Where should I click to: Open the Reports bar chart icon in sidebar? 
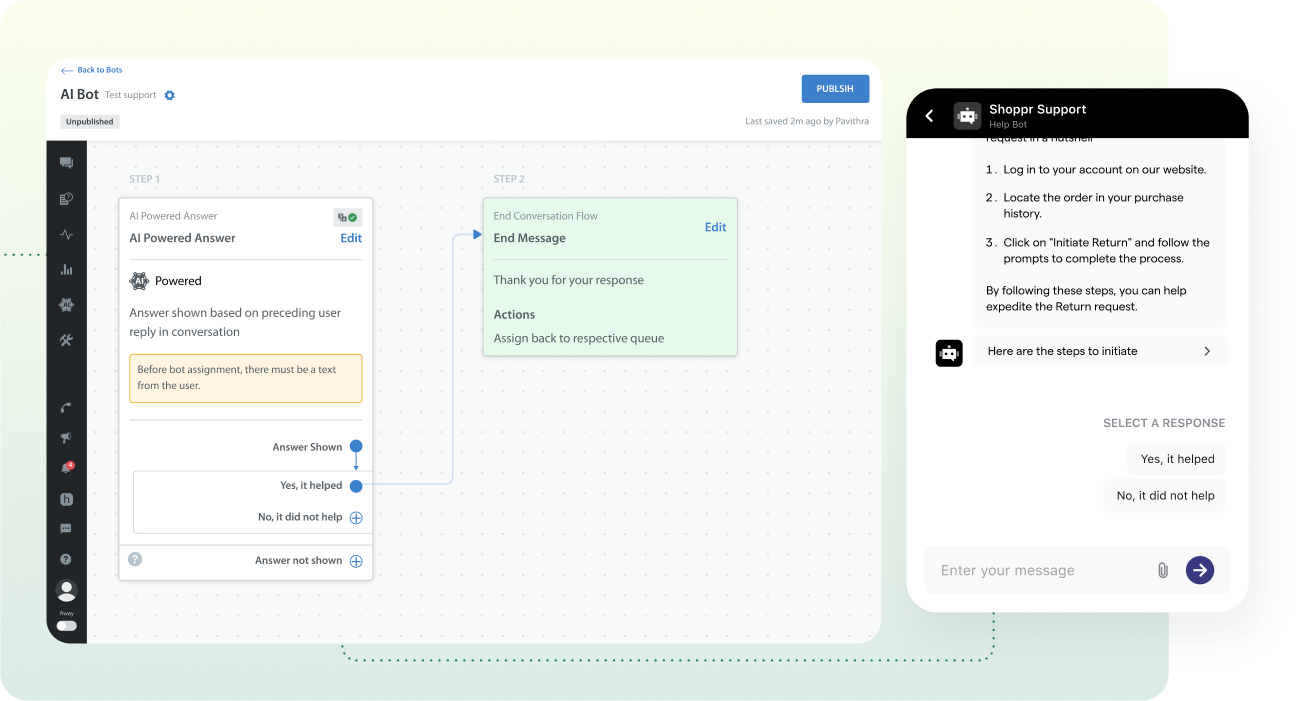[x=66, y=269]
